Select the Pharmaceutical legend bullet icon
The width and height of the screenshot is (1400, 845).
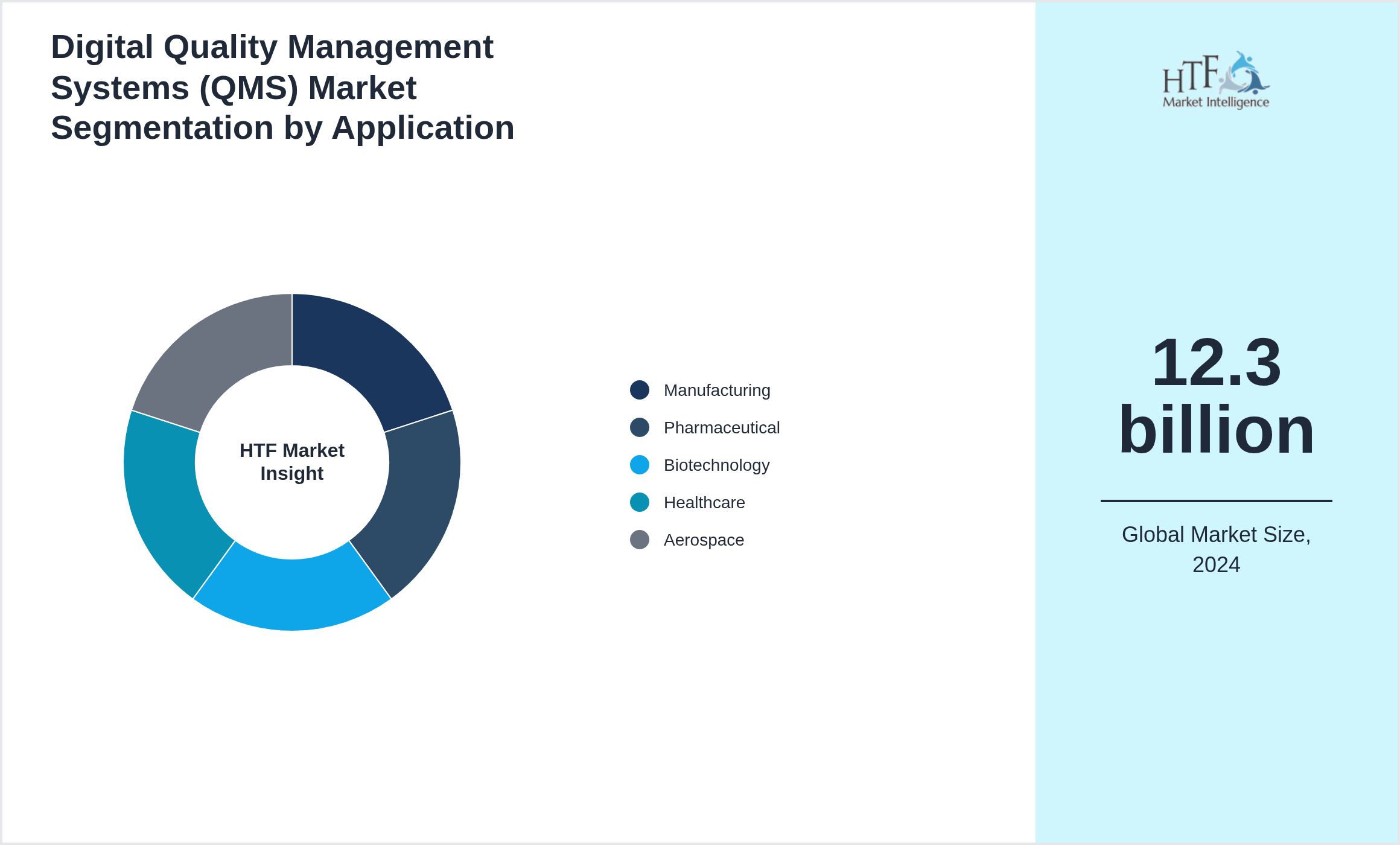point(640,427)
